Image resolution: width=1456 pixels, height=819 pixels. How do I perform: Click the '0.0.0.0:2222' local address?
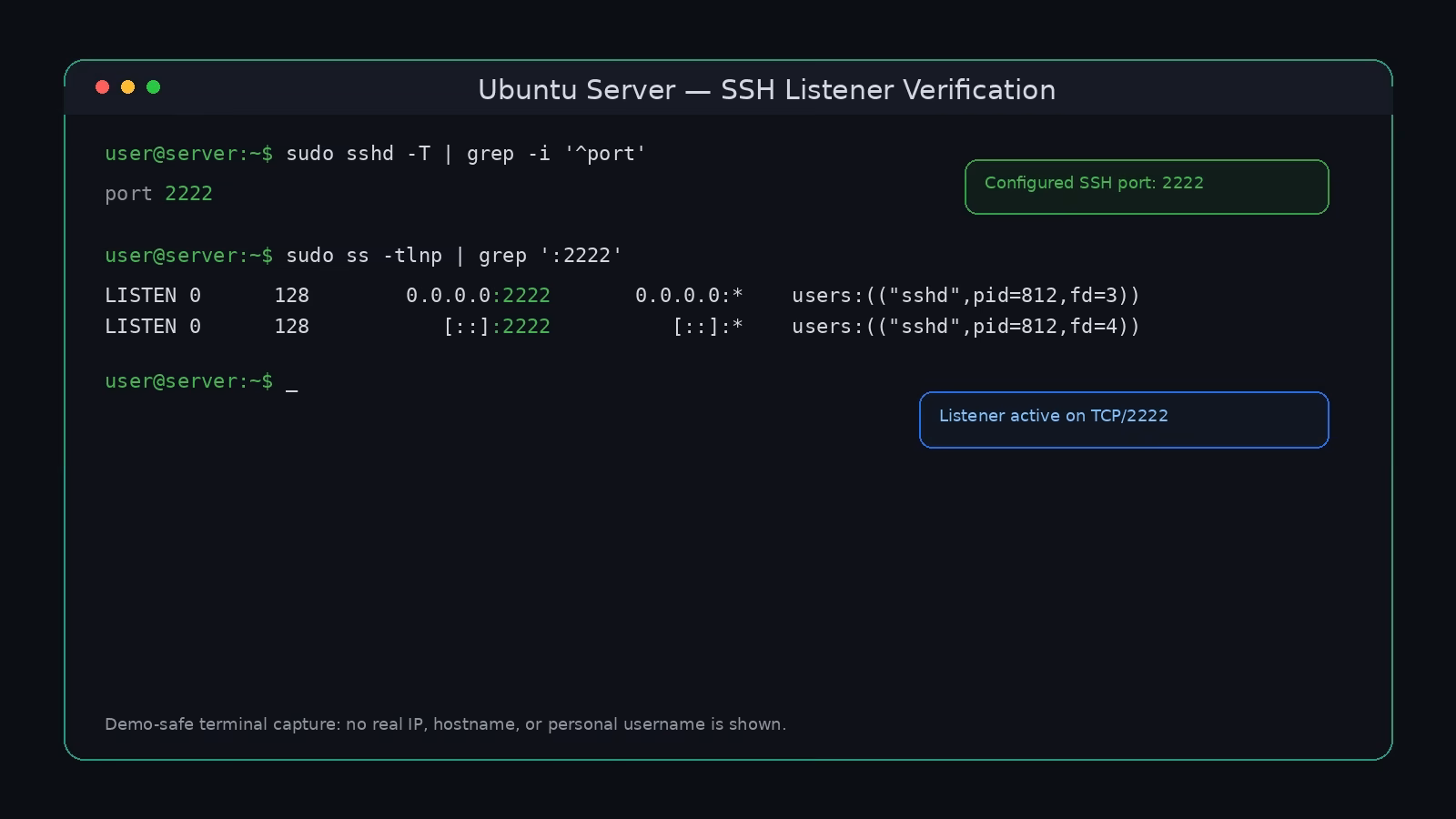pos(478,296)
